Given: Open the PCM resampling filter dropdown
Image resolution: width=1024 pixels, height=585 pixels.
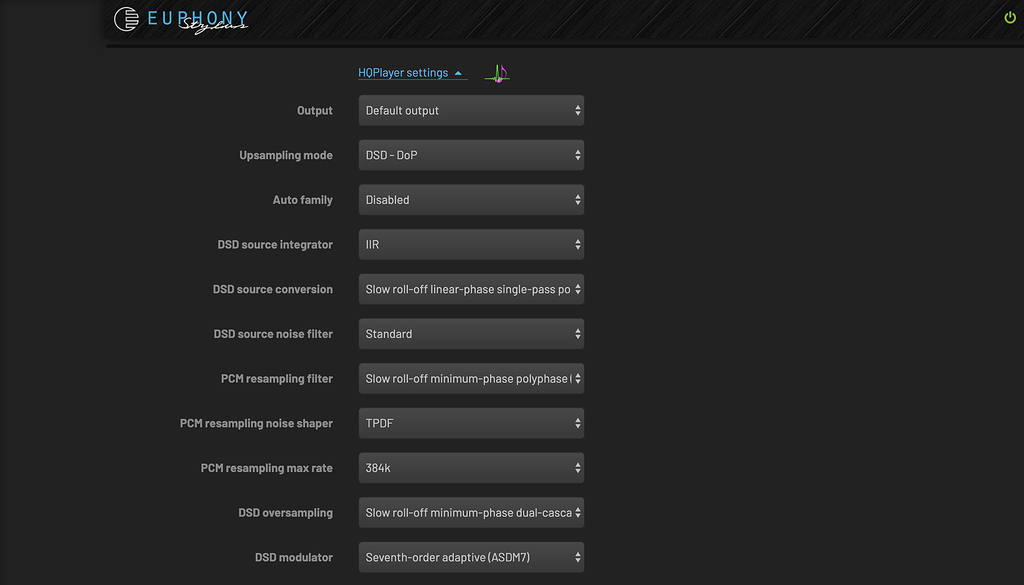Looking at the screenshot, I should tap(470, 378).
